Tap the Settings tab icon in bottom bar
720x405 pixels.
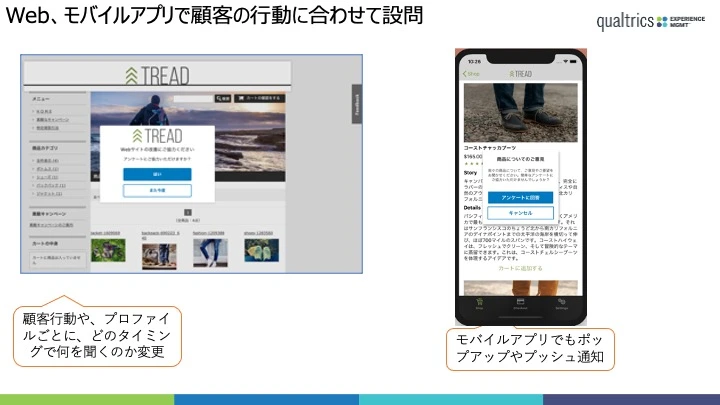[x=561, y=302]
